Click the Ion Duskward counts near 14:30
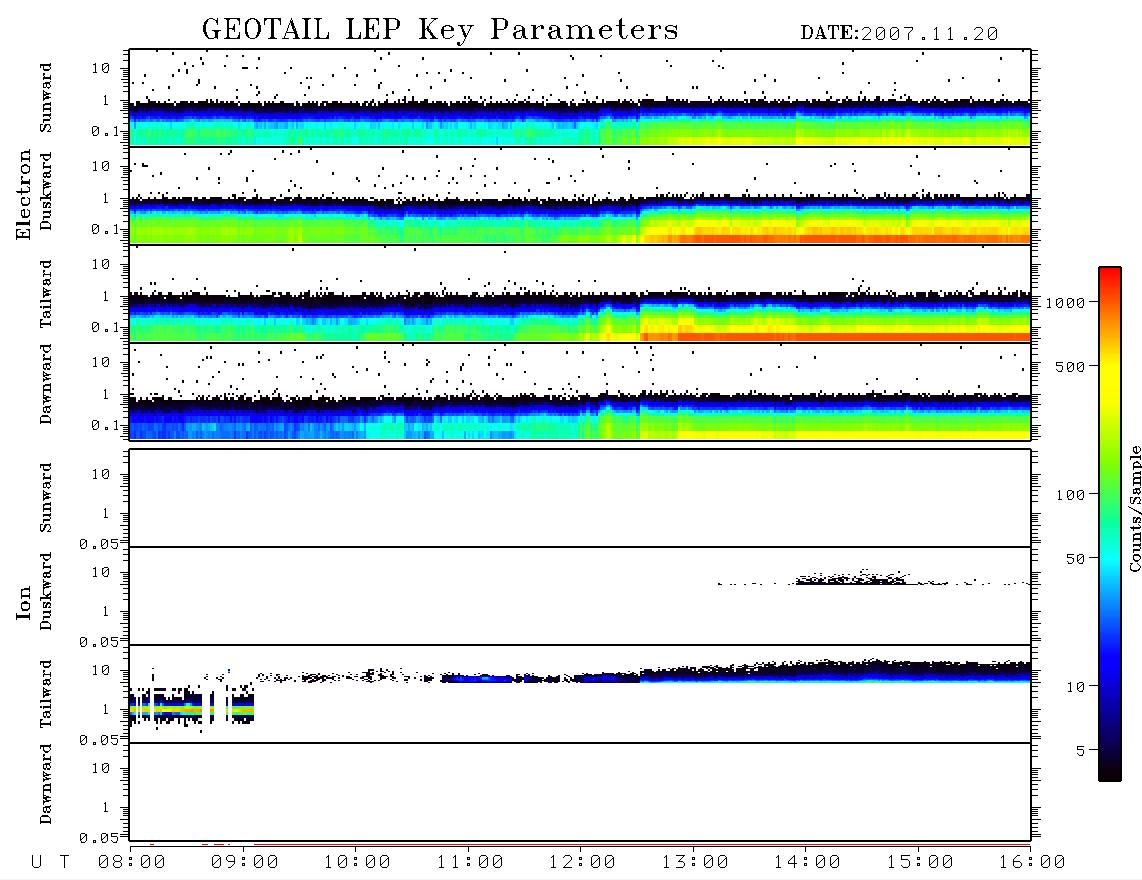Viewport: 1142px width, 880px height. pyautogui.click(x=851, y=578)
